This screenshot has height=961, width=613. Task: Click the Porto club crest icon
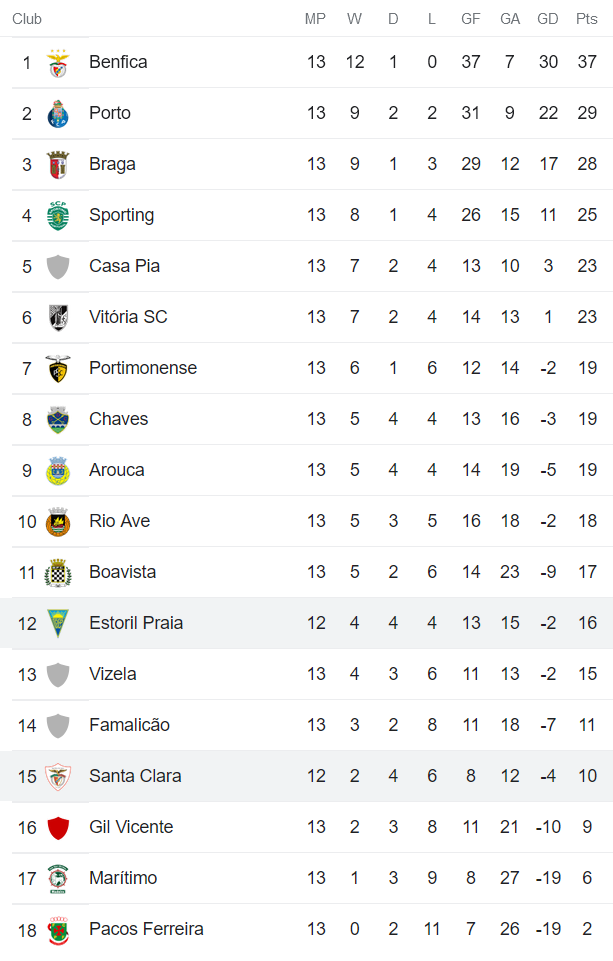coord(58,114)
